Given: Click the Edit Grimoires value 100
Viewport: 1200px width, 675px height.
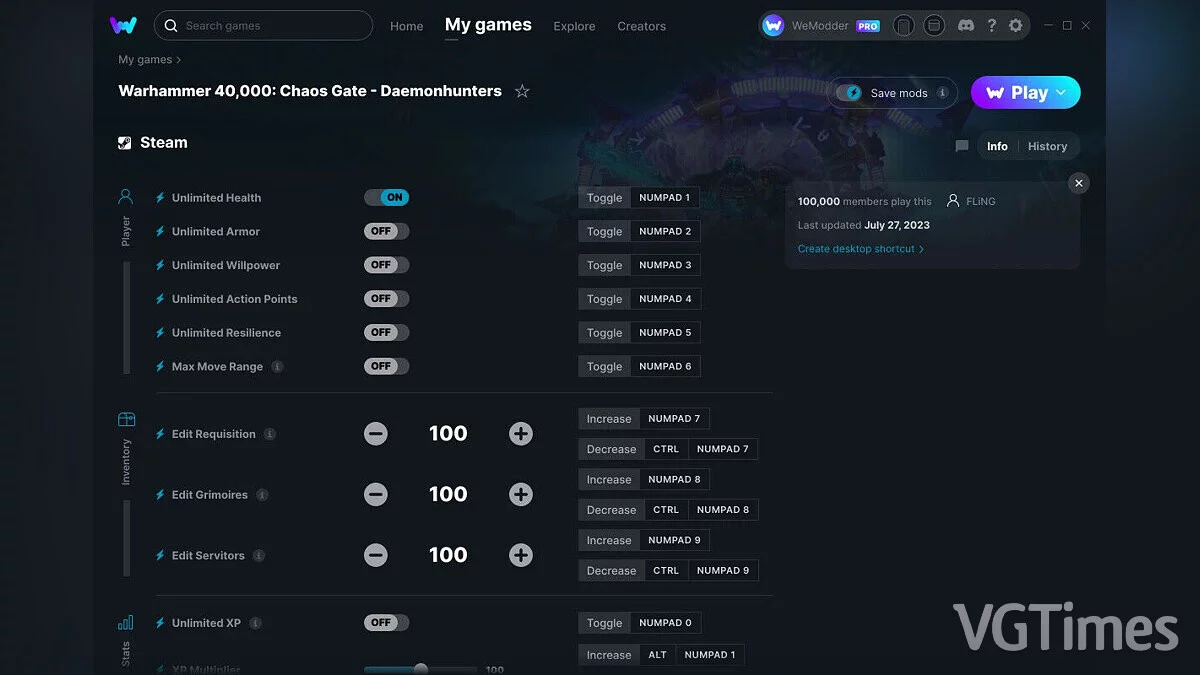Looking at the screenshot, I should [448, 495].
